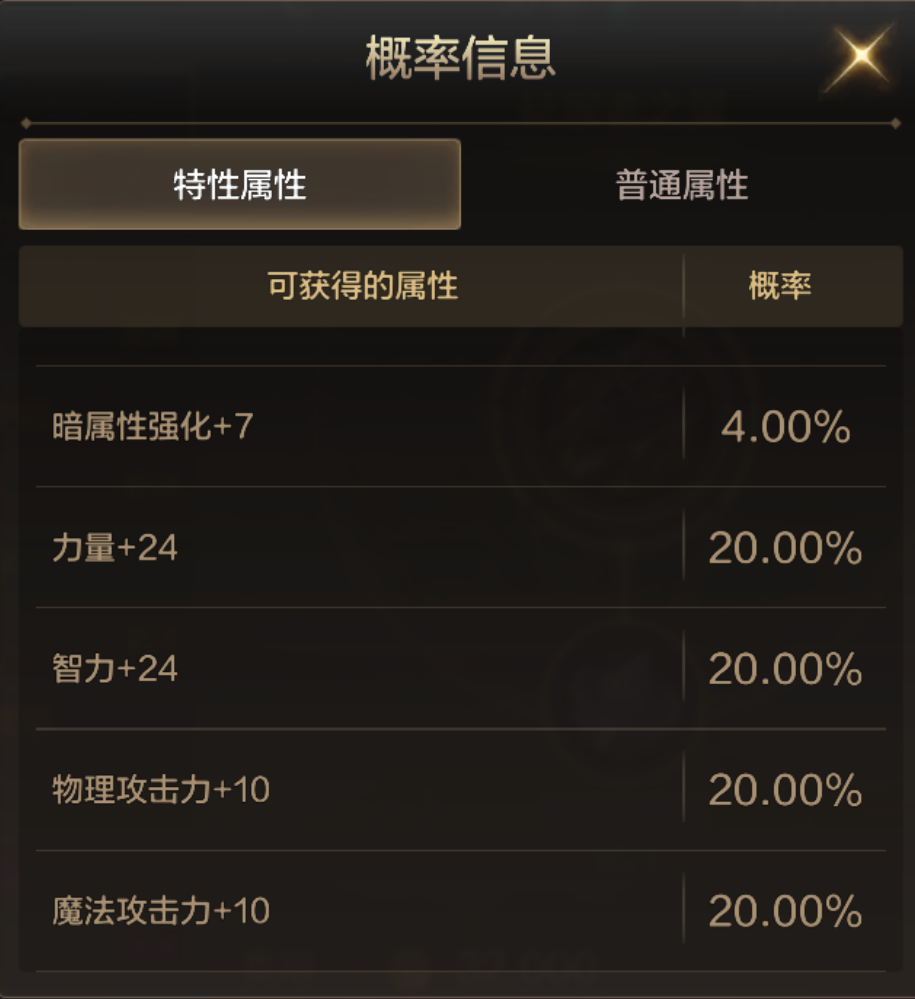The image size is (915, 999).
Task: Switch to the 特性属性 tab
Action: 240,185
